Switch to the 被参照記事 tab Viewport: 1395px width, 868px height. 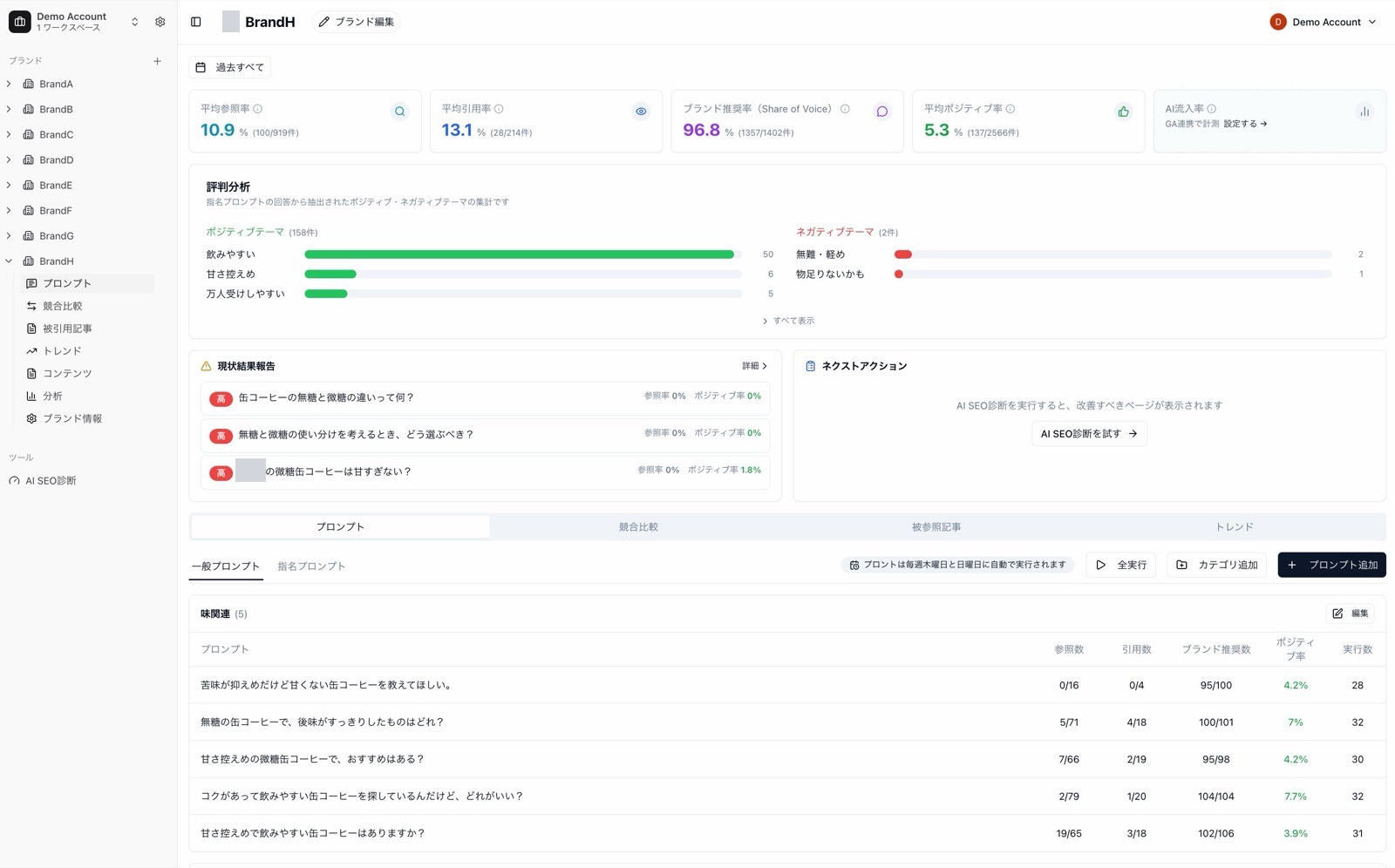click(x=936, y=527)
